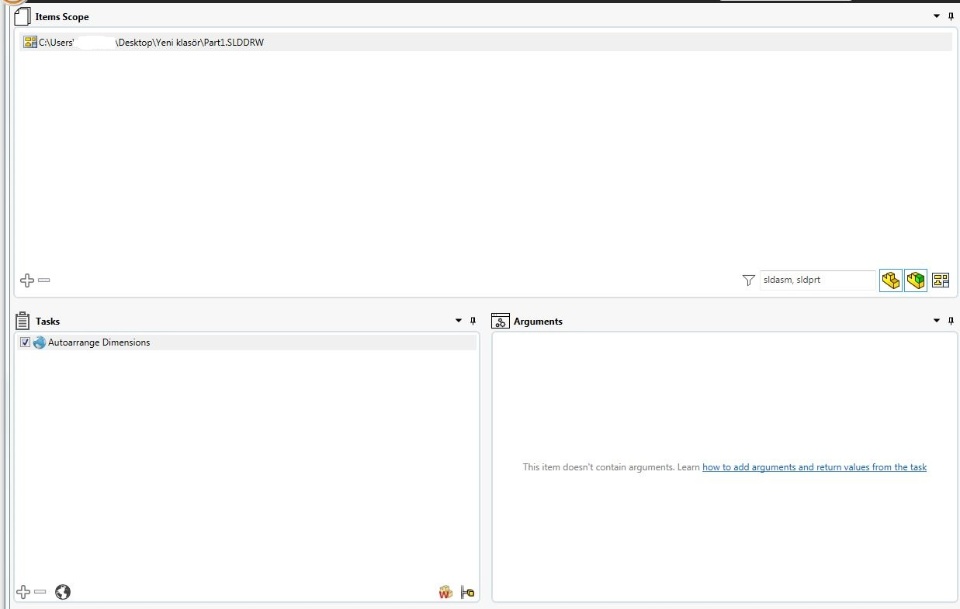Image resolution: width=960 pixels, height=609 pixels.
Task: Select the Part1.SLDDRW file row
Action: coord(485,42)
